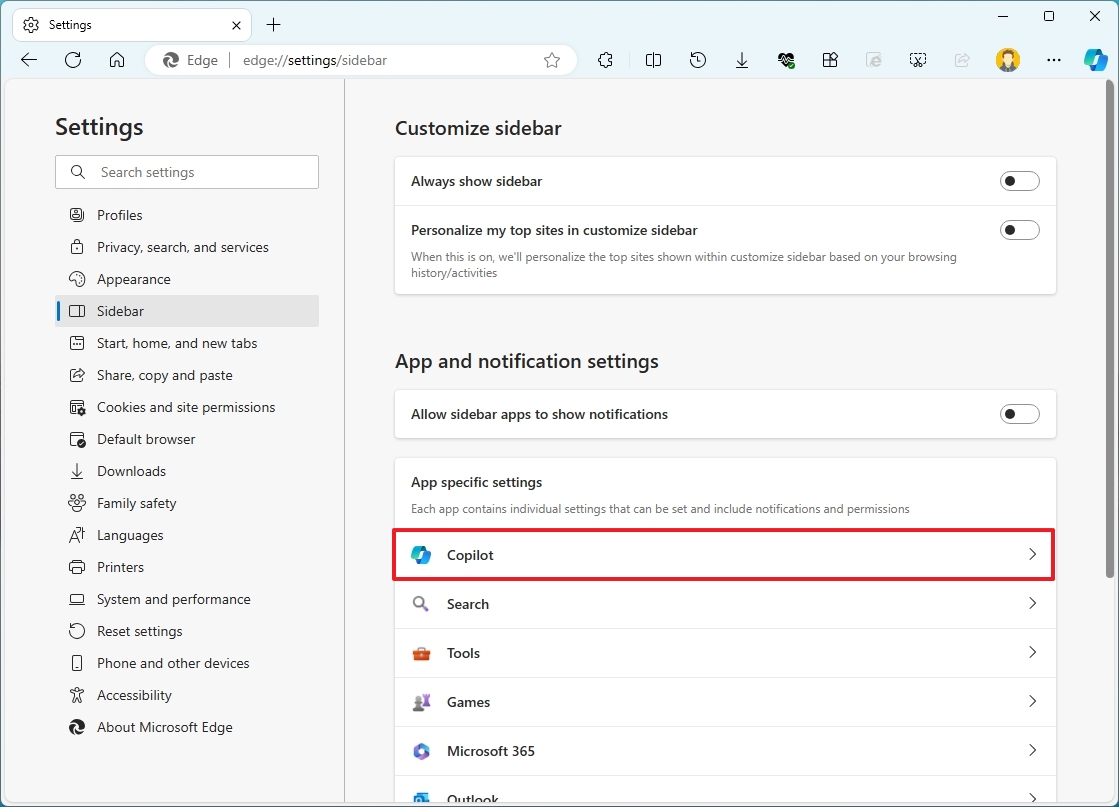
Task: Open the Settings and more ellipsis menu
Action: pyautogui.click(x=1053, y=60)
